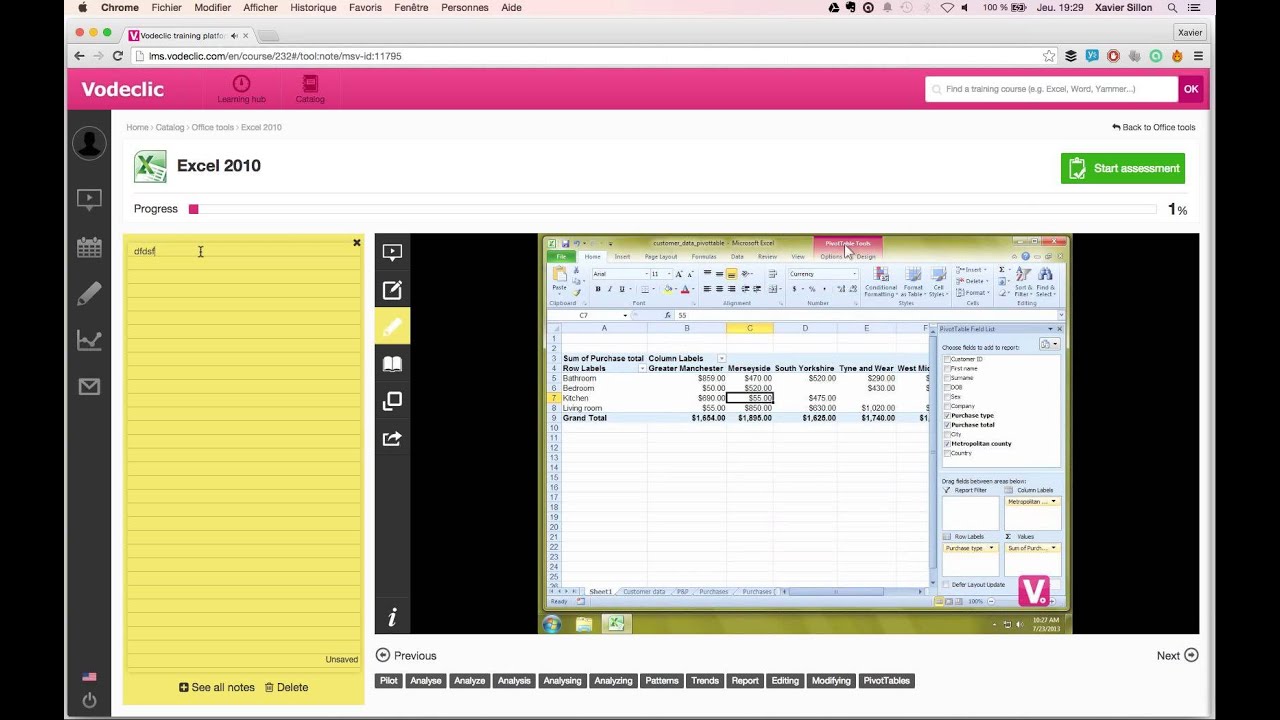Open macOS Spotlight search icon
The height and width of the screenshot is (720, 1280).
1172,7
